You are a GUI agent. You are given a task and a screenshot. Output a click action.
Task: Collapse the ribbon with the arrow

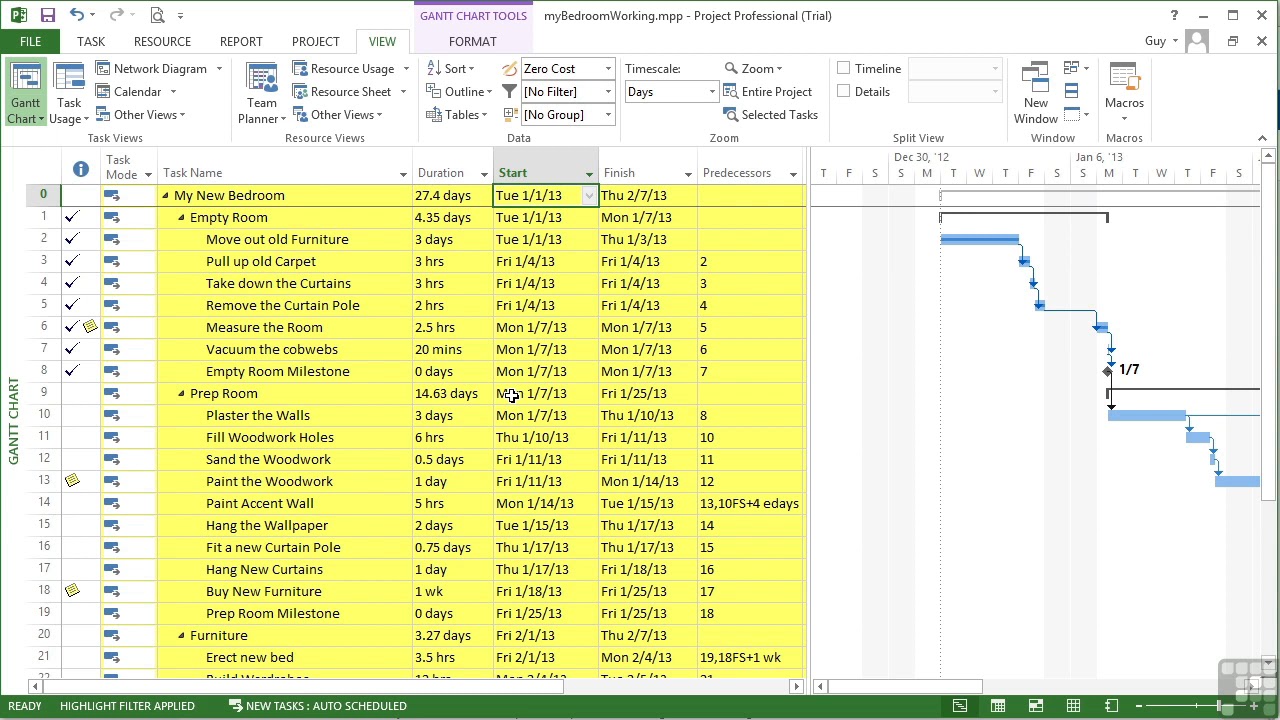click(x=1263, y=138)
